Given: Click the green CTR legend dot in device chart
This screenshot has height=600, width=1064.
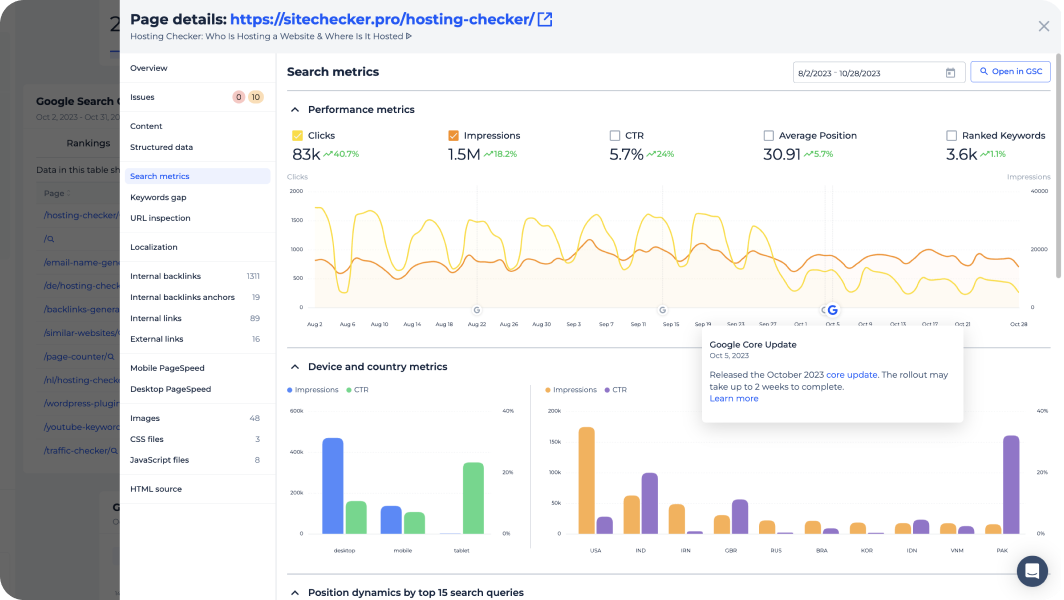Looking at the screenshot, I should [x=349, y=390].
